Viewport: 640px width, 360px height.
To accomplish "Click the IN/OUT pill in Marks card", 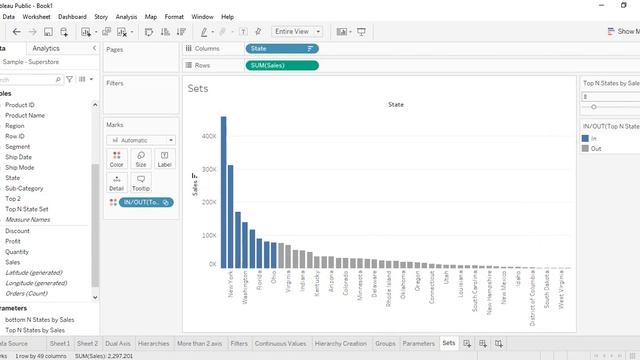I will 146,202.
